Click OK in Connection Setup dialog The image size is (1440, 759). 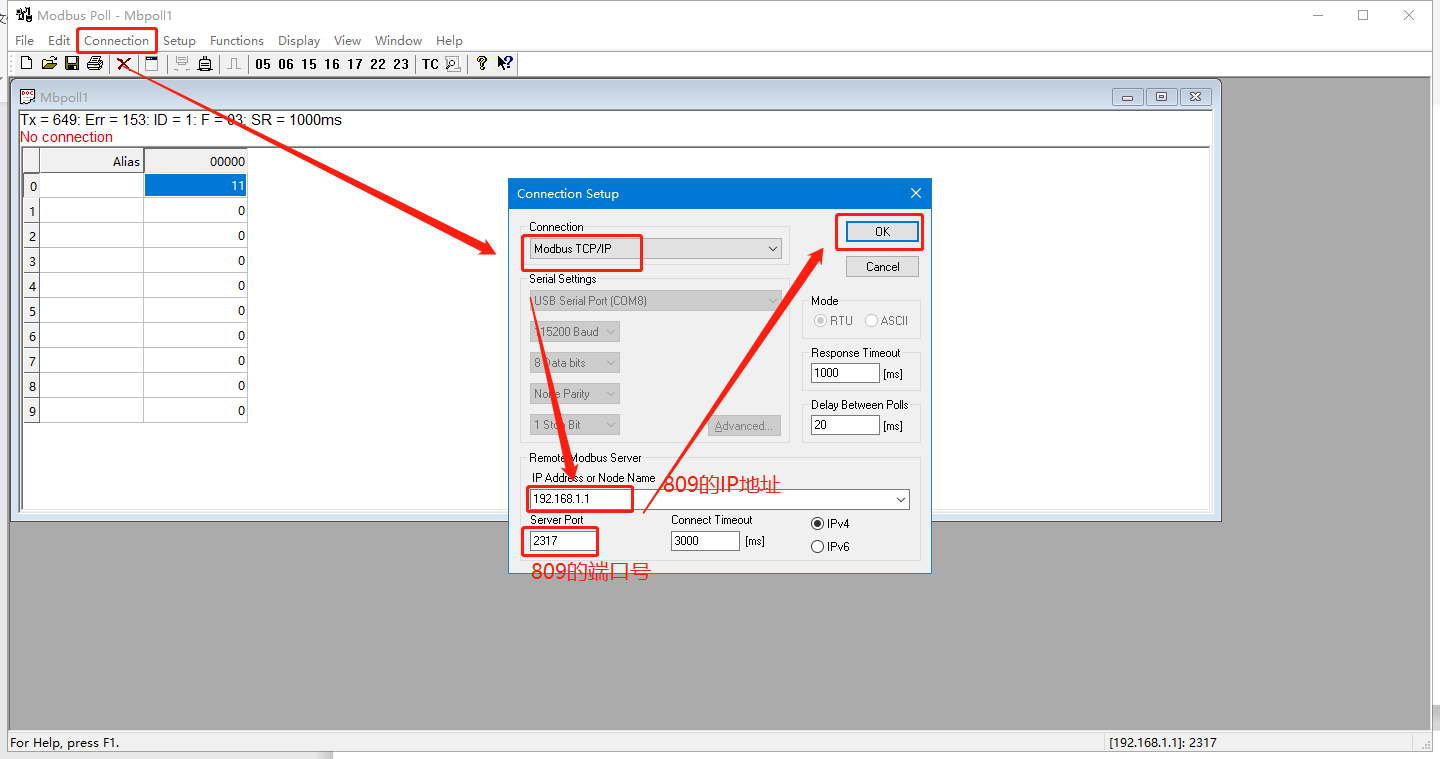[x=881, y=232]
